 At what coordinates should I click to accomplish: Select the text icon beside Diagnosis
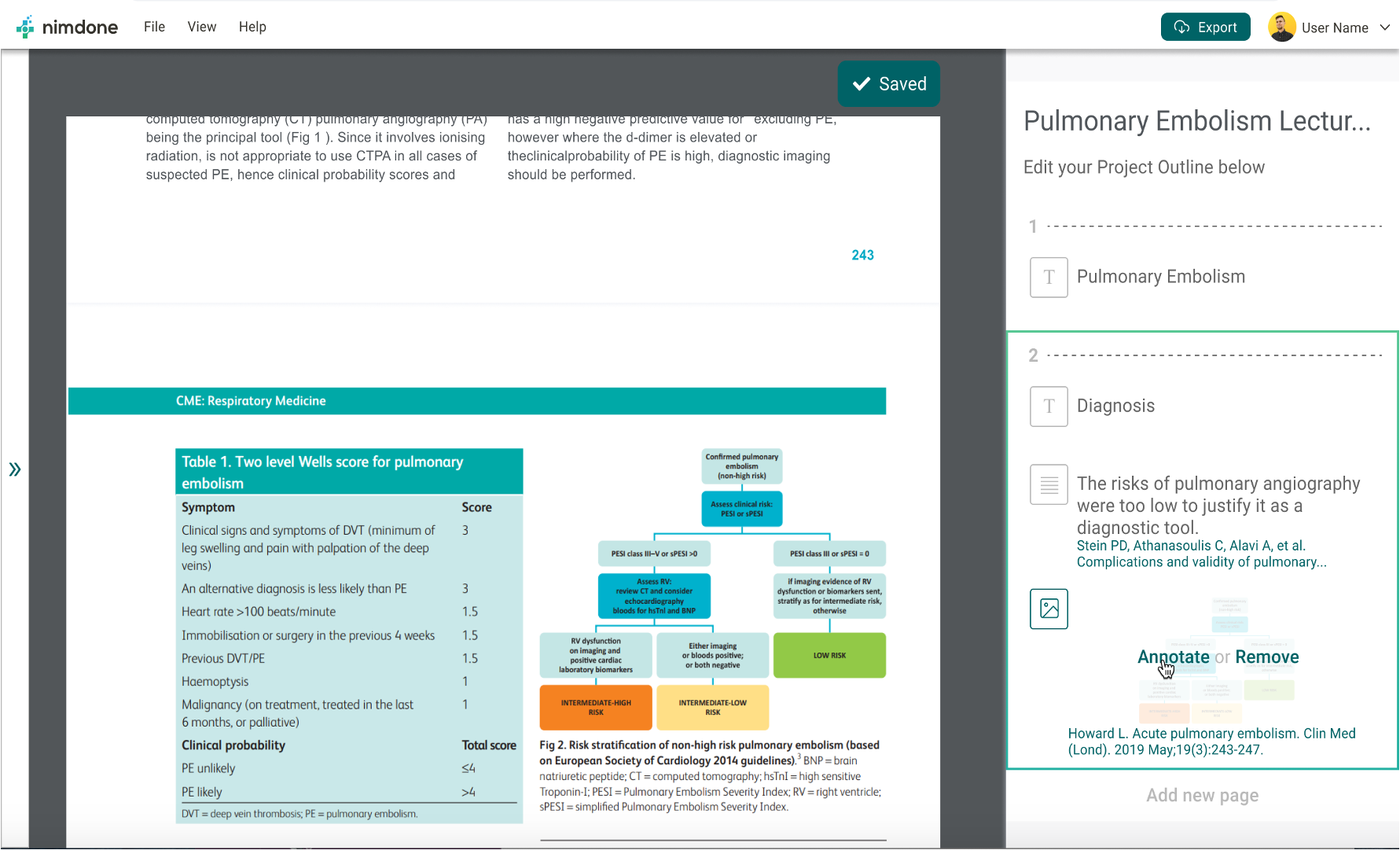(x=1049, y=406)
